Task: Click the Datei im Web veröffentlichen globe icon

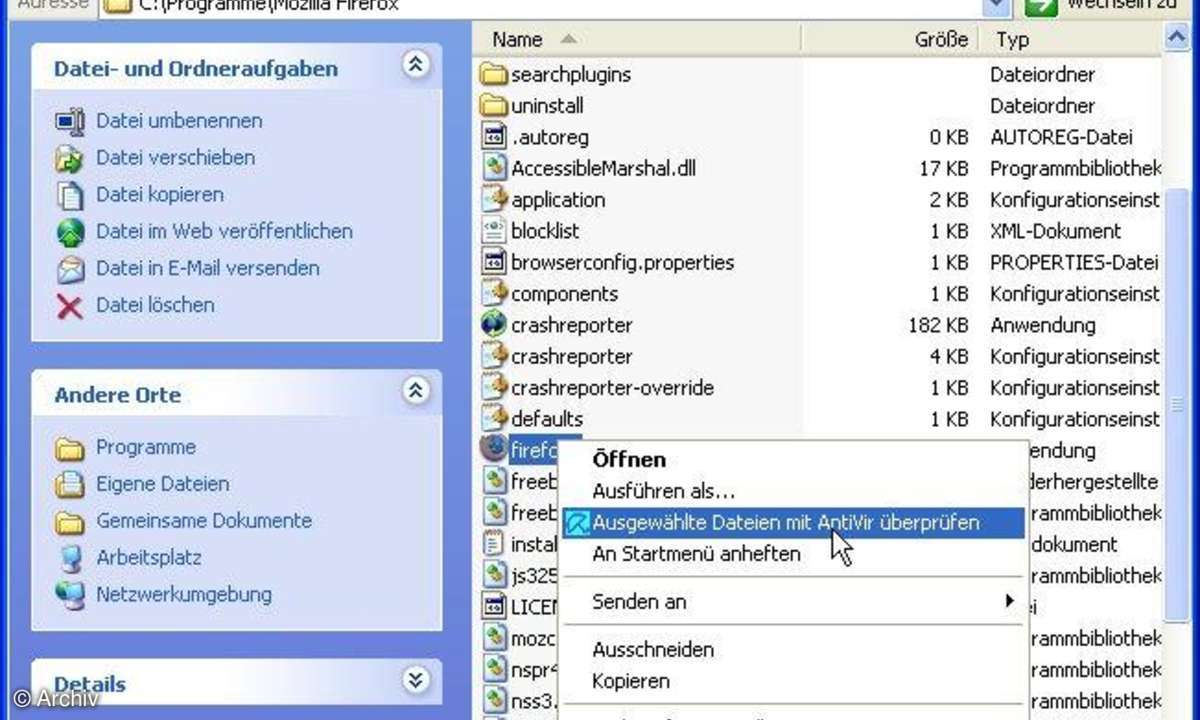Action: click(x=67, y=231)
